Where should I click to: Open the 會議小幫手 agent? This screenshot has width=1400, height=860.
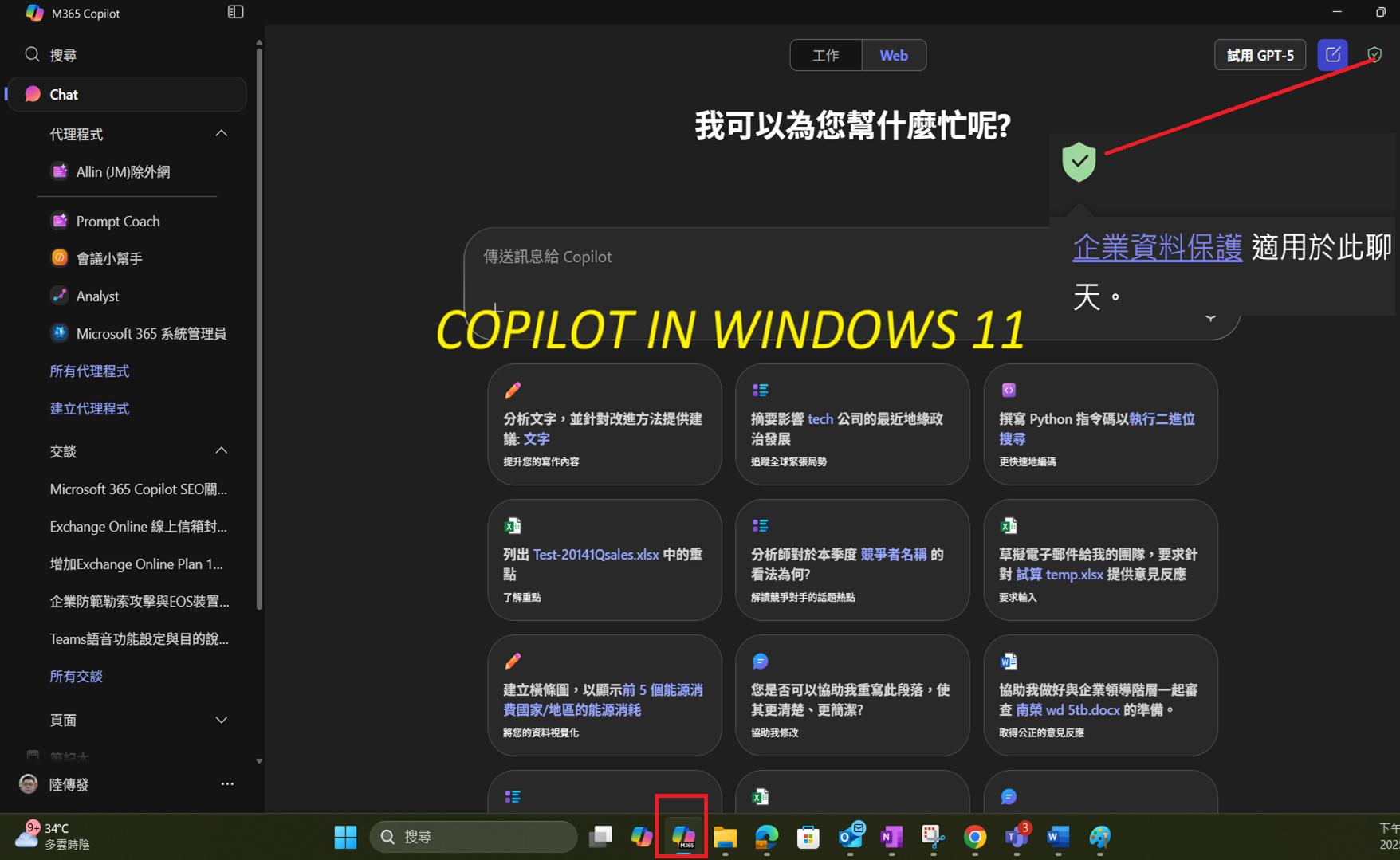pyautogui.click(x=108, y=258)
